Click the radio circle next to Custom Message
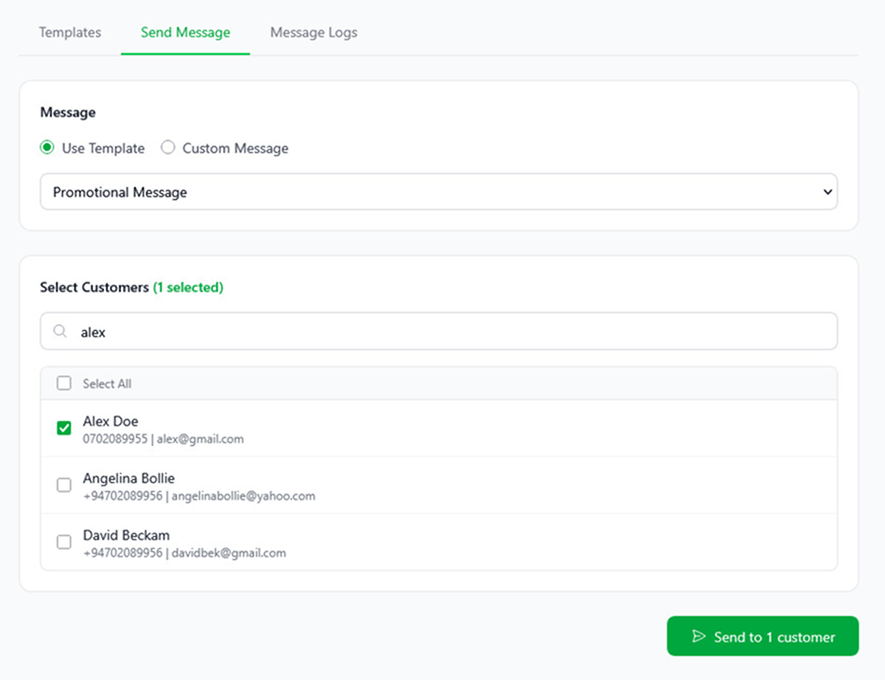Image resolution: width=885 pixels, height=680 pixels. pyautogui.click(x=167, y=147)
